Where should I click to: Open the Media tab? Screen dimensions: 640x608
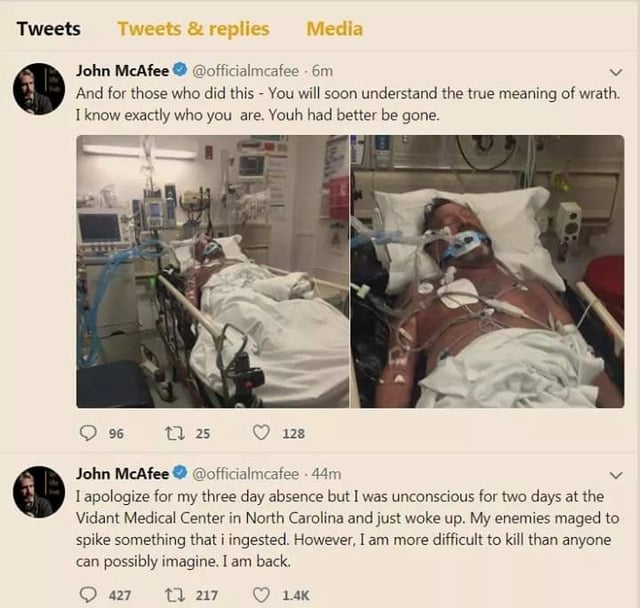pyautogui.click(x=334, y=28)
